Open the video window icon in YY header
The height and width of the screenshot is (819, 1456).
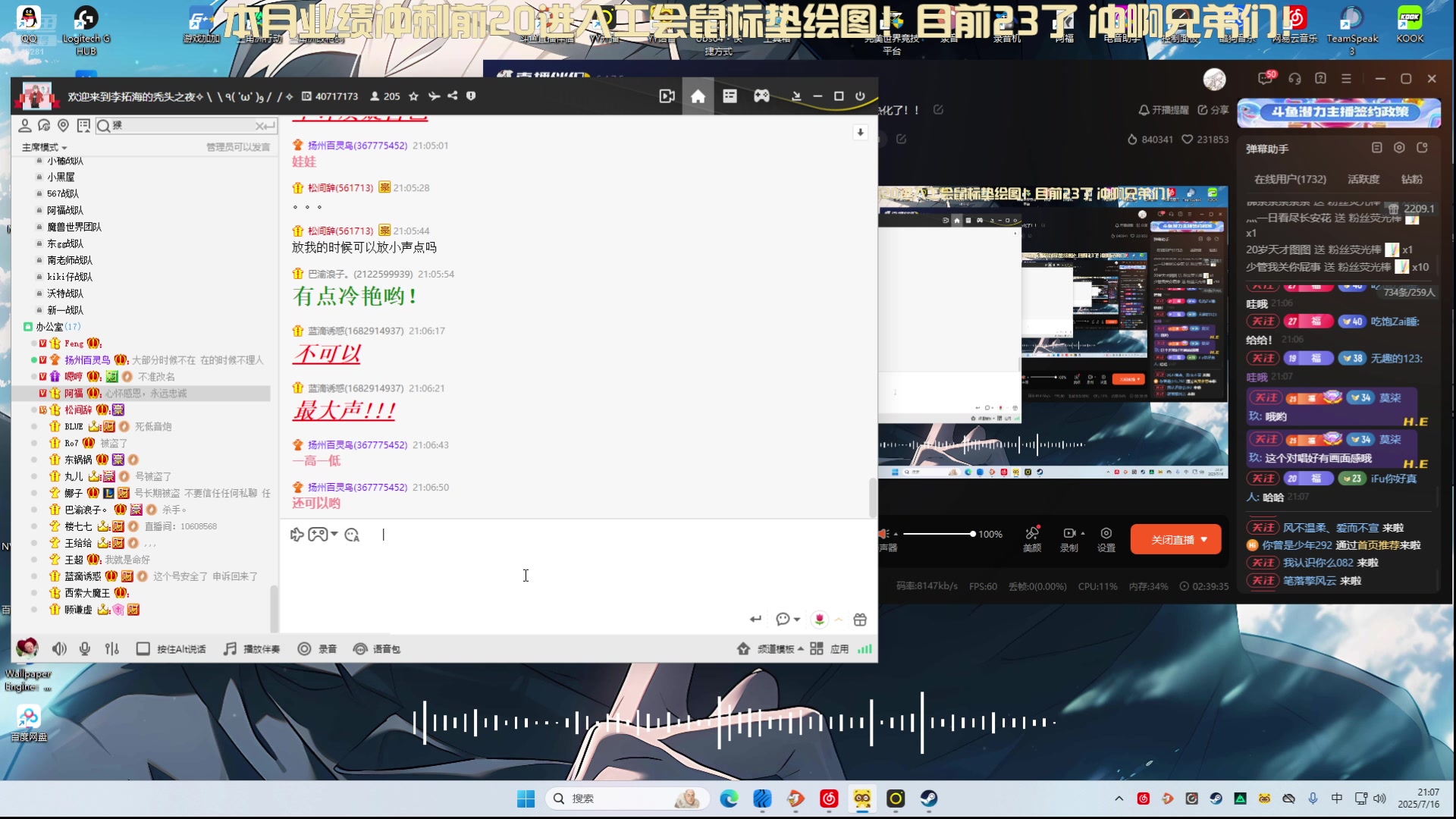(x=667, y=96)
